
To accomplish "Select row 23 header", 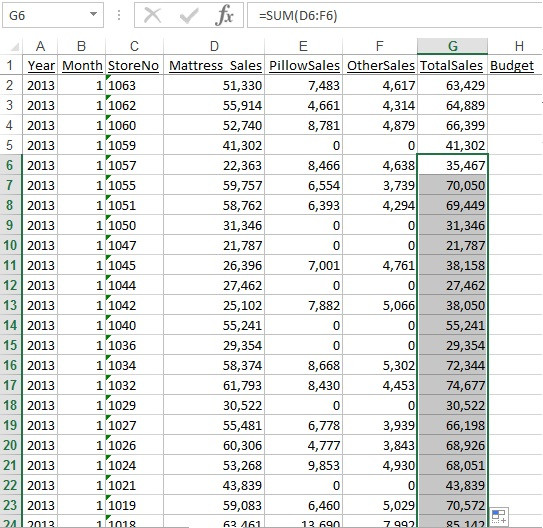I will (x=10, y=505).
